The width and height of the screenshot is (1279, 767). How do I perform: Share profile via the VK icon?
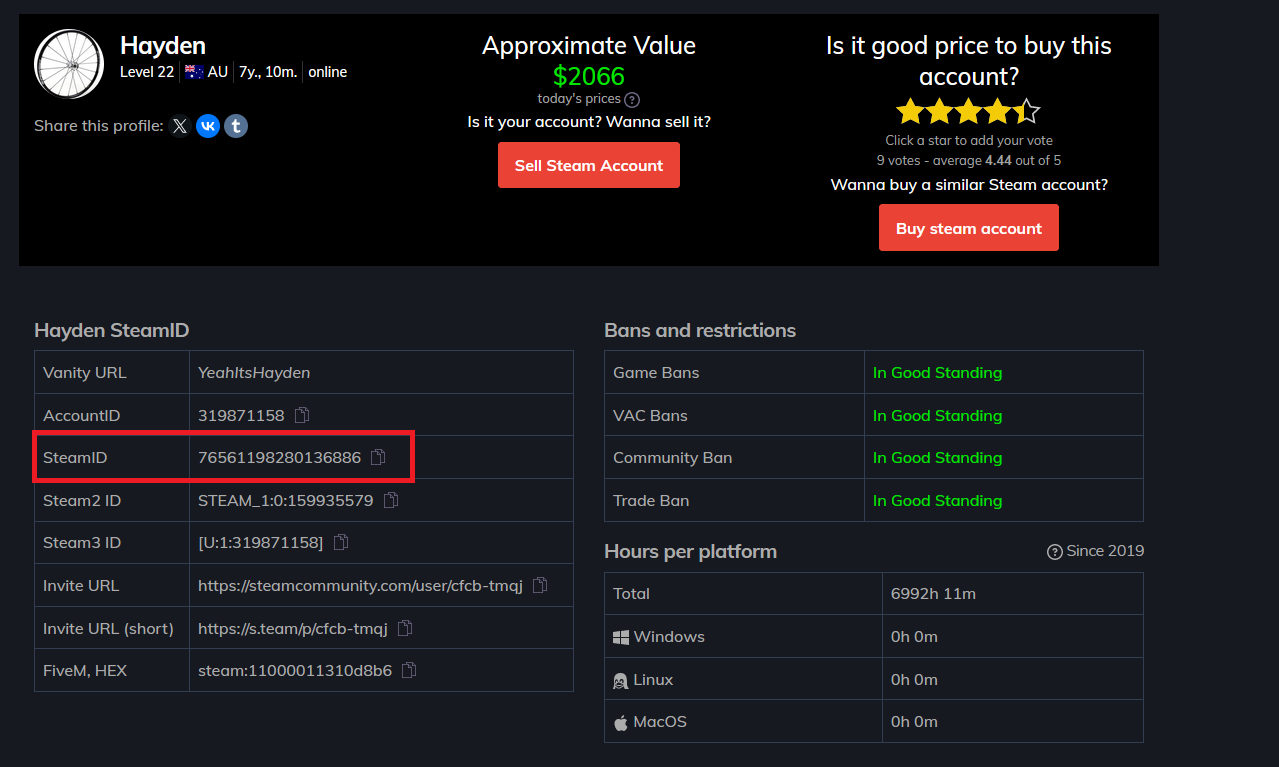(x=207, y=126)
